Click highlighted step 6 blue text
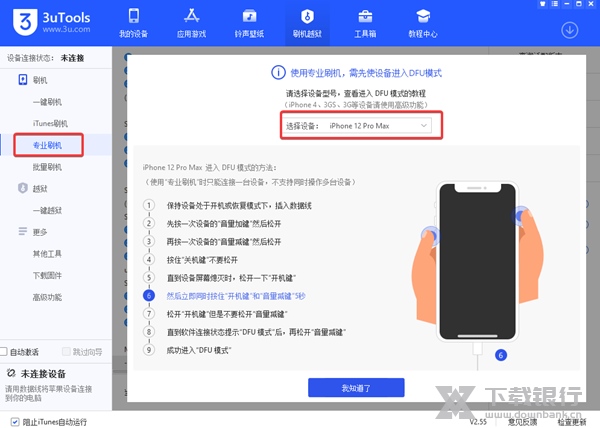The image size is (600, 428). pos(236,296)
